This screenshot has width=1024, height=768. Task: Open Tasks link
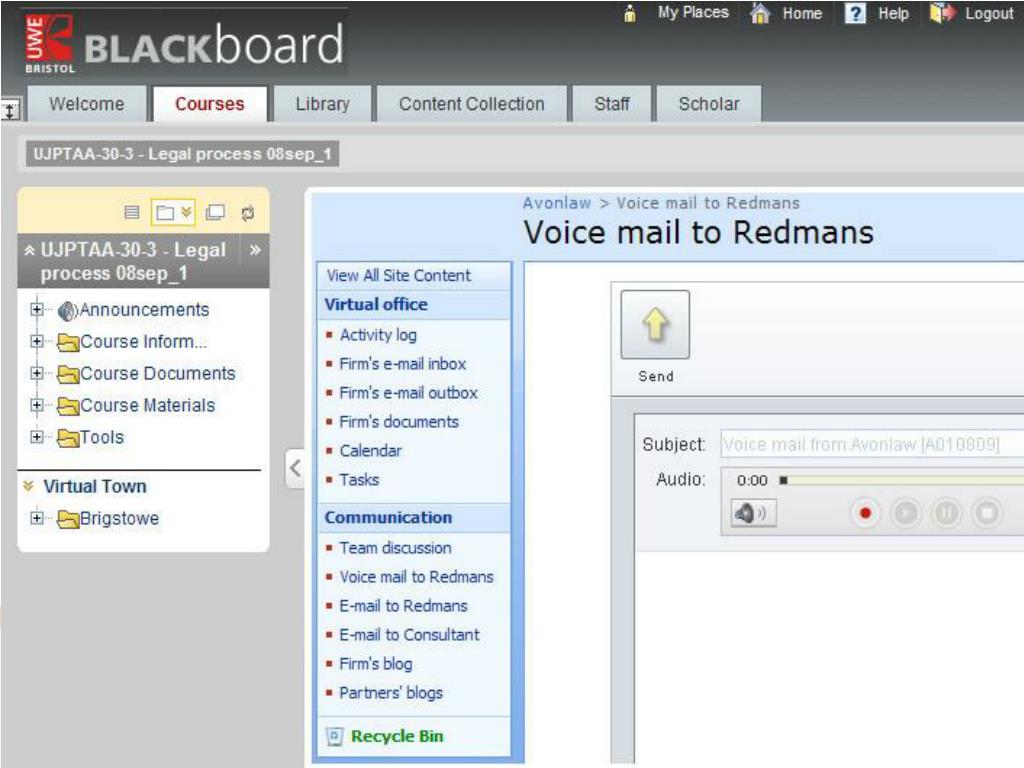pos(359,480)
